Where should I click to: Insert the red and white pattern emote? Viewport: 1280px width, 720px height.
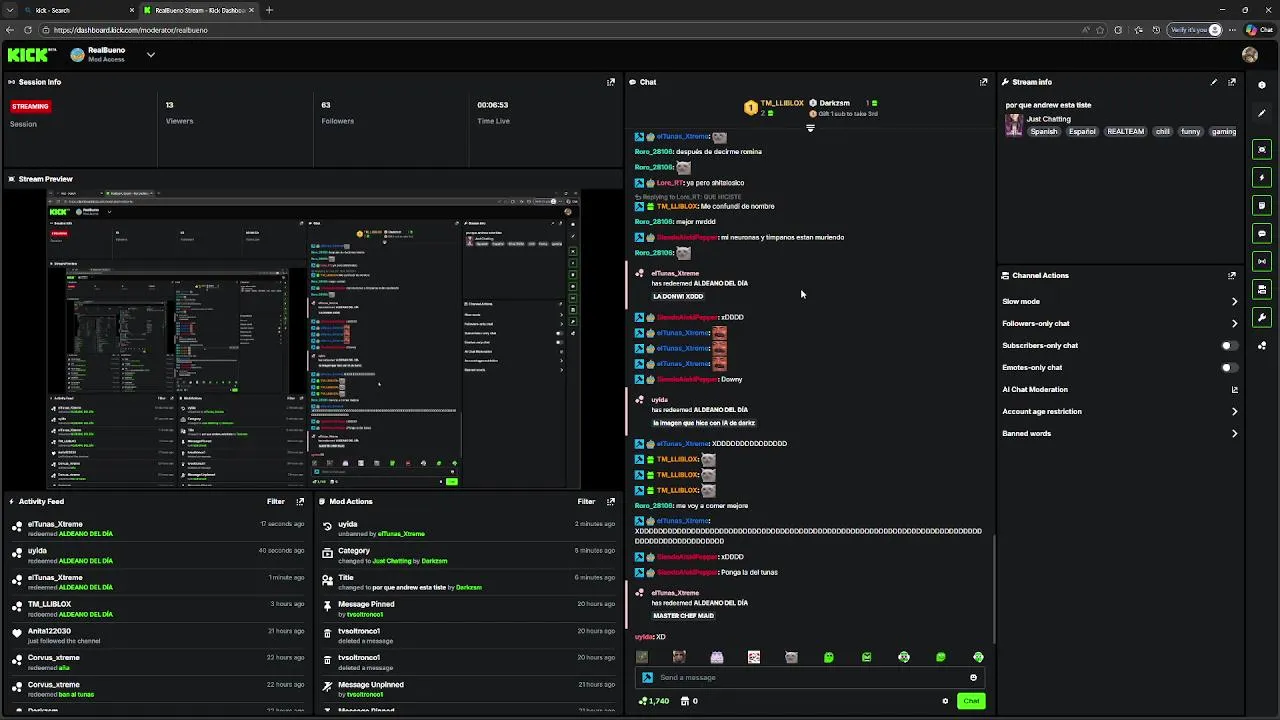[754, 657]
